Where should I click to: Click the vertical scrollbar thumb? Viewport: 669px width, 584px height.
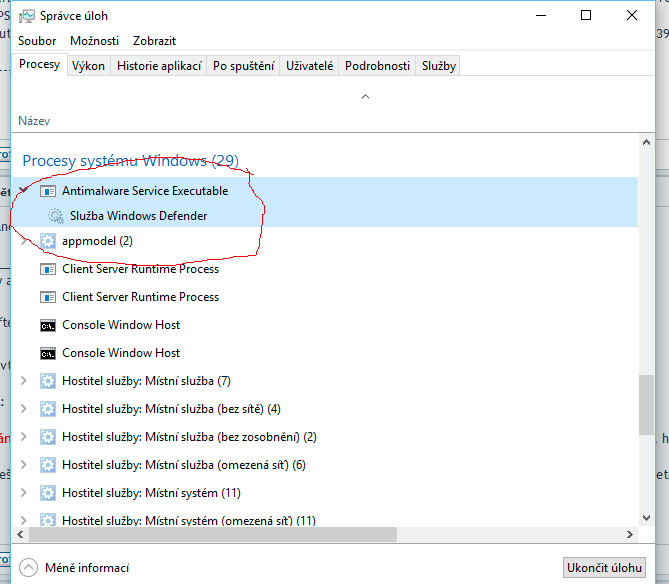(646, 405)
